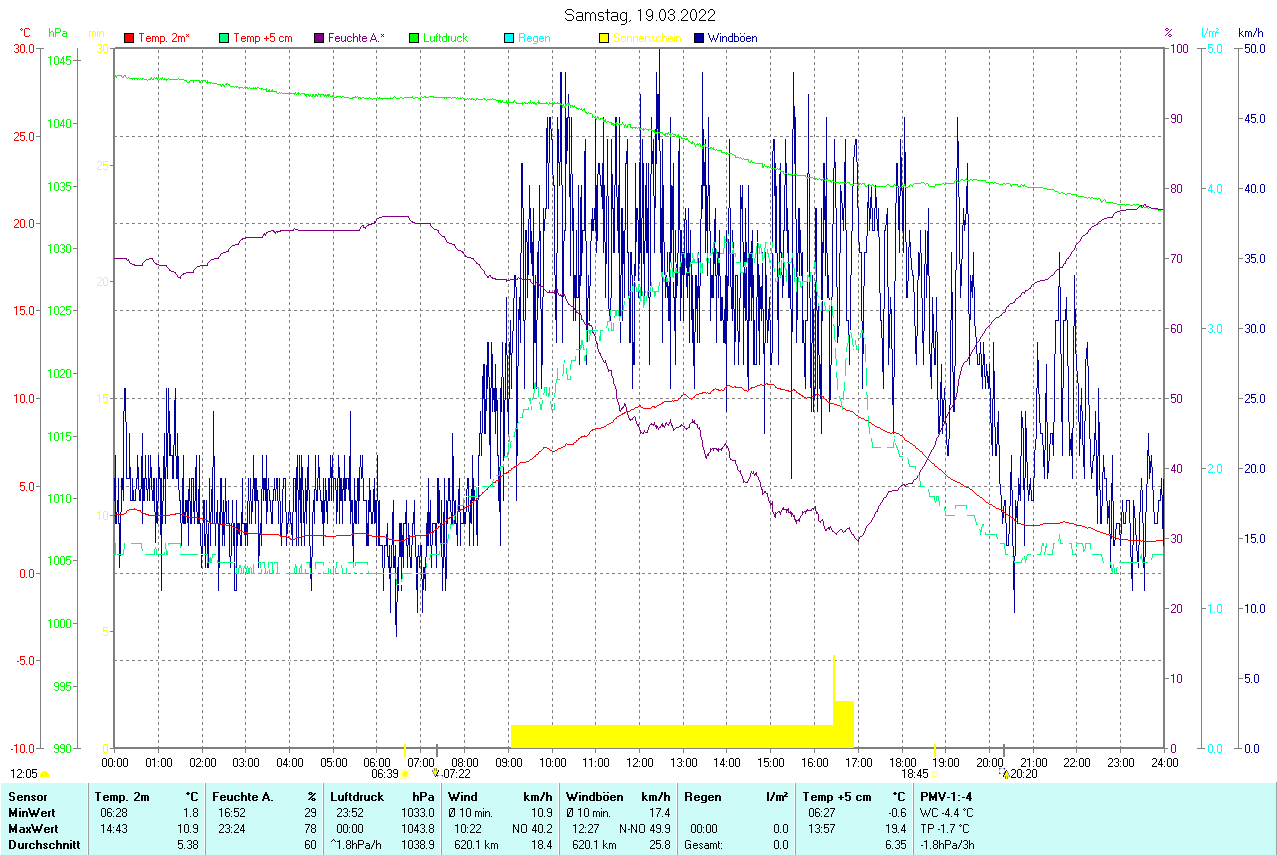The image size is (1277, 855).
Task: Click the dark blue Windböen legend swatch
Action: tap(699, 38)
